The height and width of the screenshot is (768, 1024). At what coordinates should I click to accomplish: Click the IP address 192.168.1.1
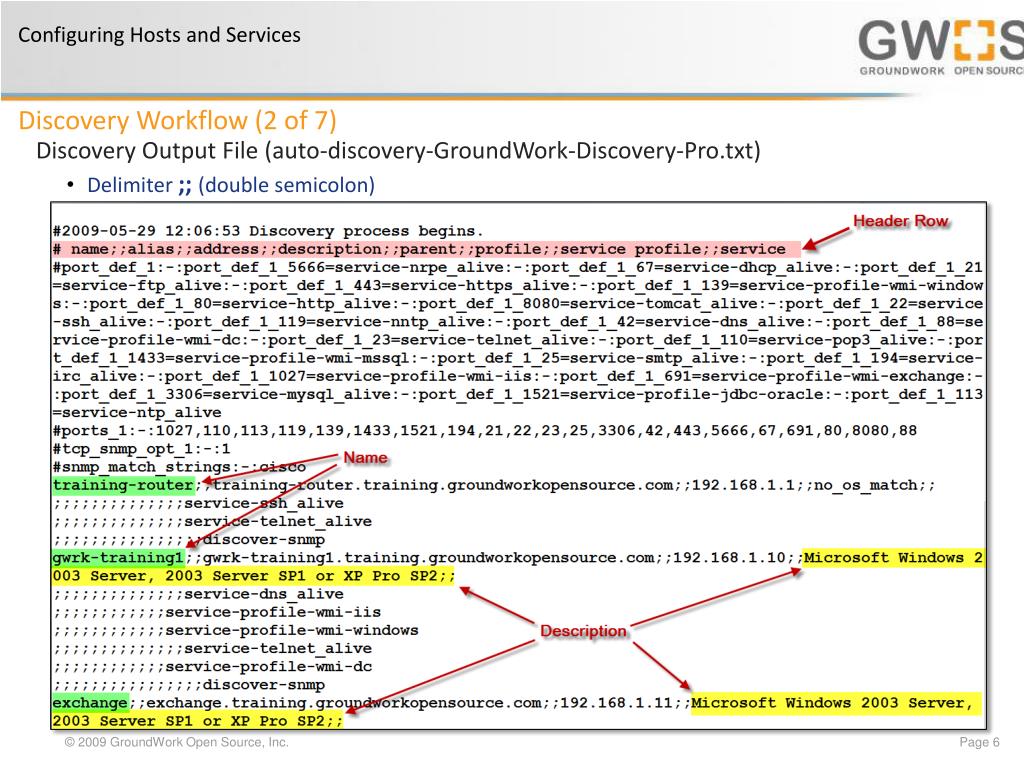[743, 485]
